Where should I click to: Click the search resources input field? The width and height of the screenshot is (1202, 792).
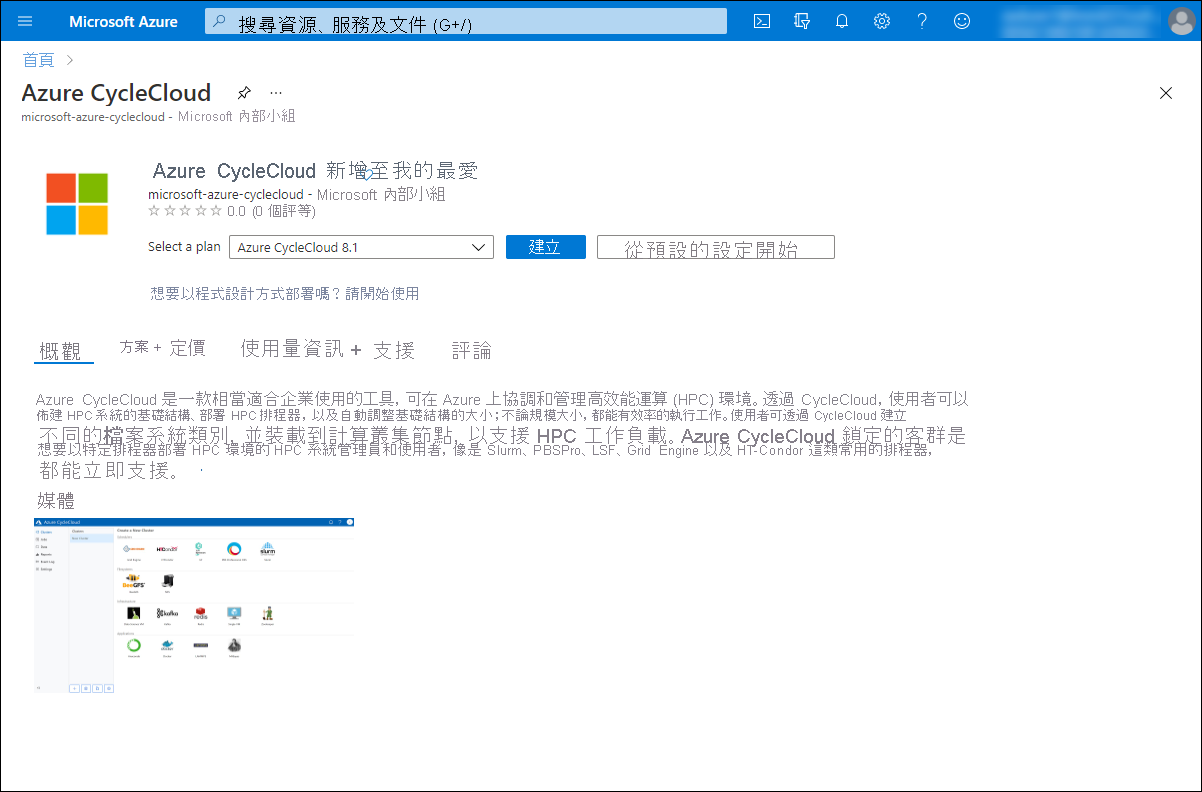pyautogui.click(x=463, y=20)
